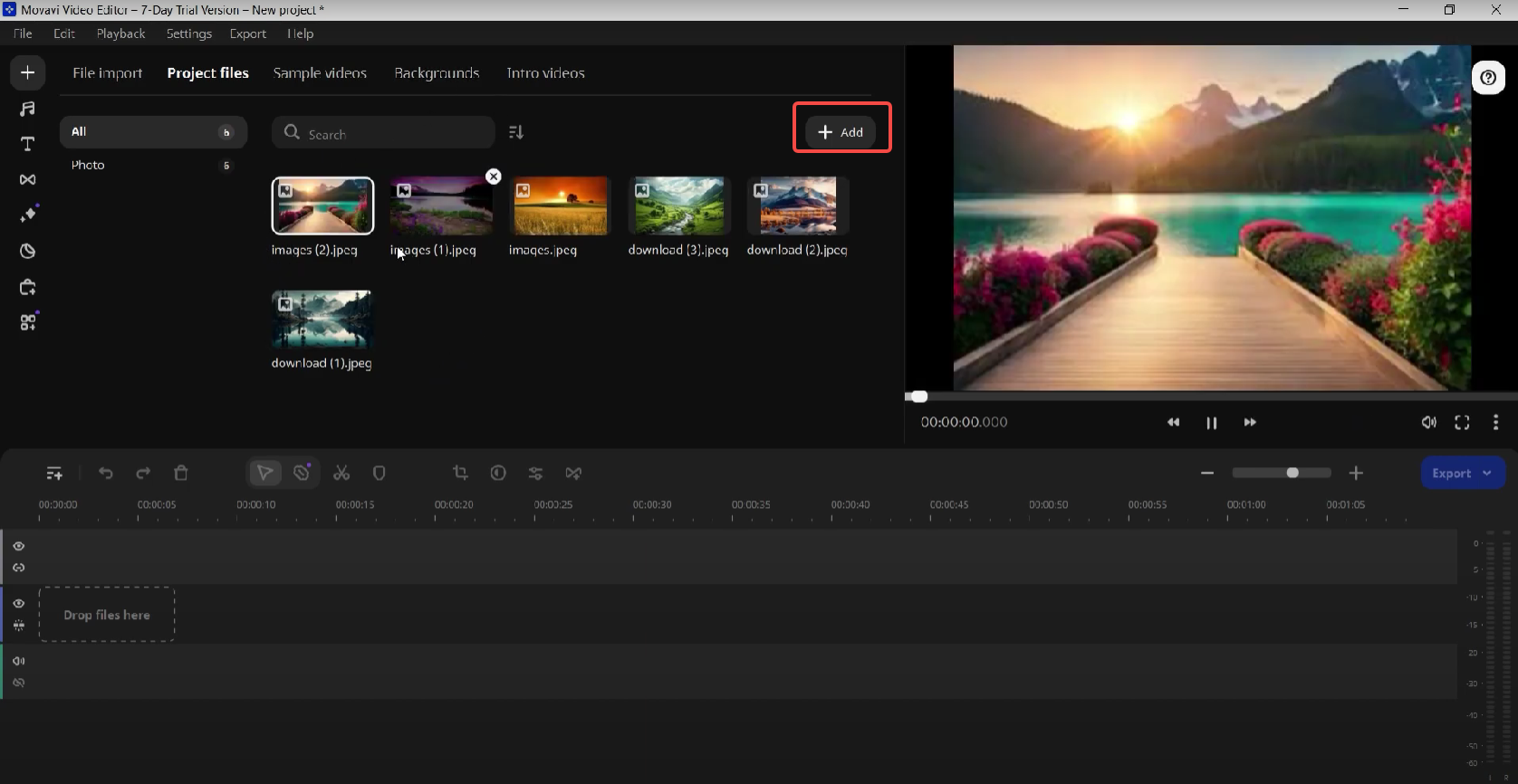The image size is (1518, 784).
Task: Mute the audio track speaker icon
Action: 19,661
